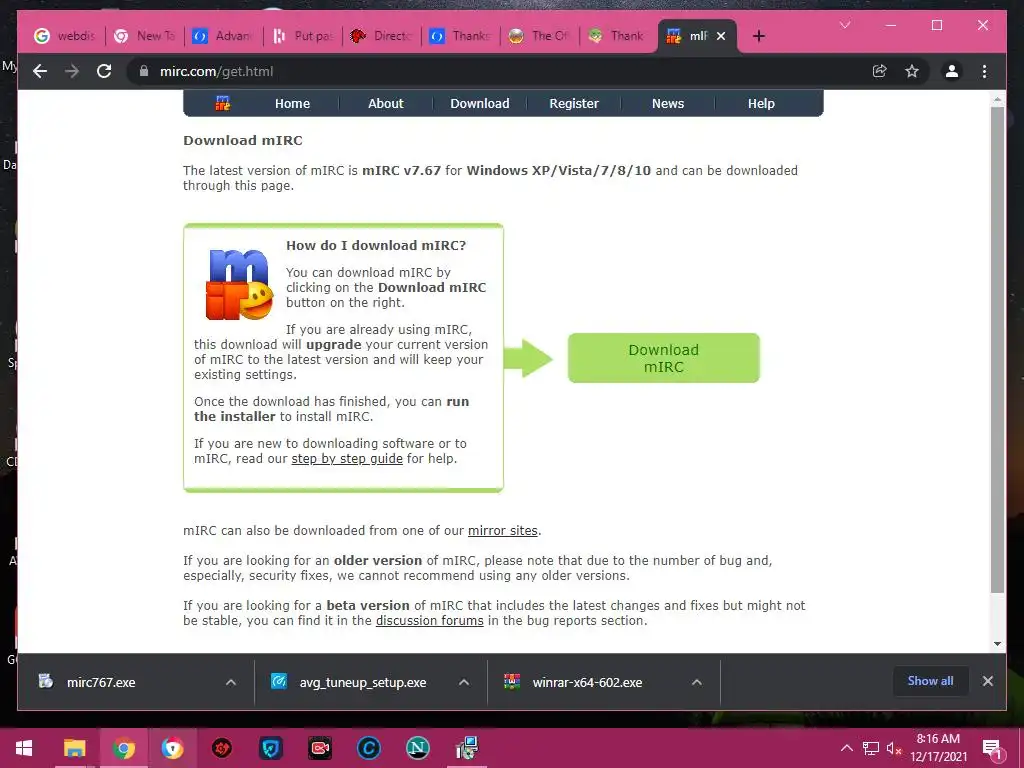Screen dimensions: 1024x768
Task: Click the scroll down arrow of the page
Action: tap(997, 643)
